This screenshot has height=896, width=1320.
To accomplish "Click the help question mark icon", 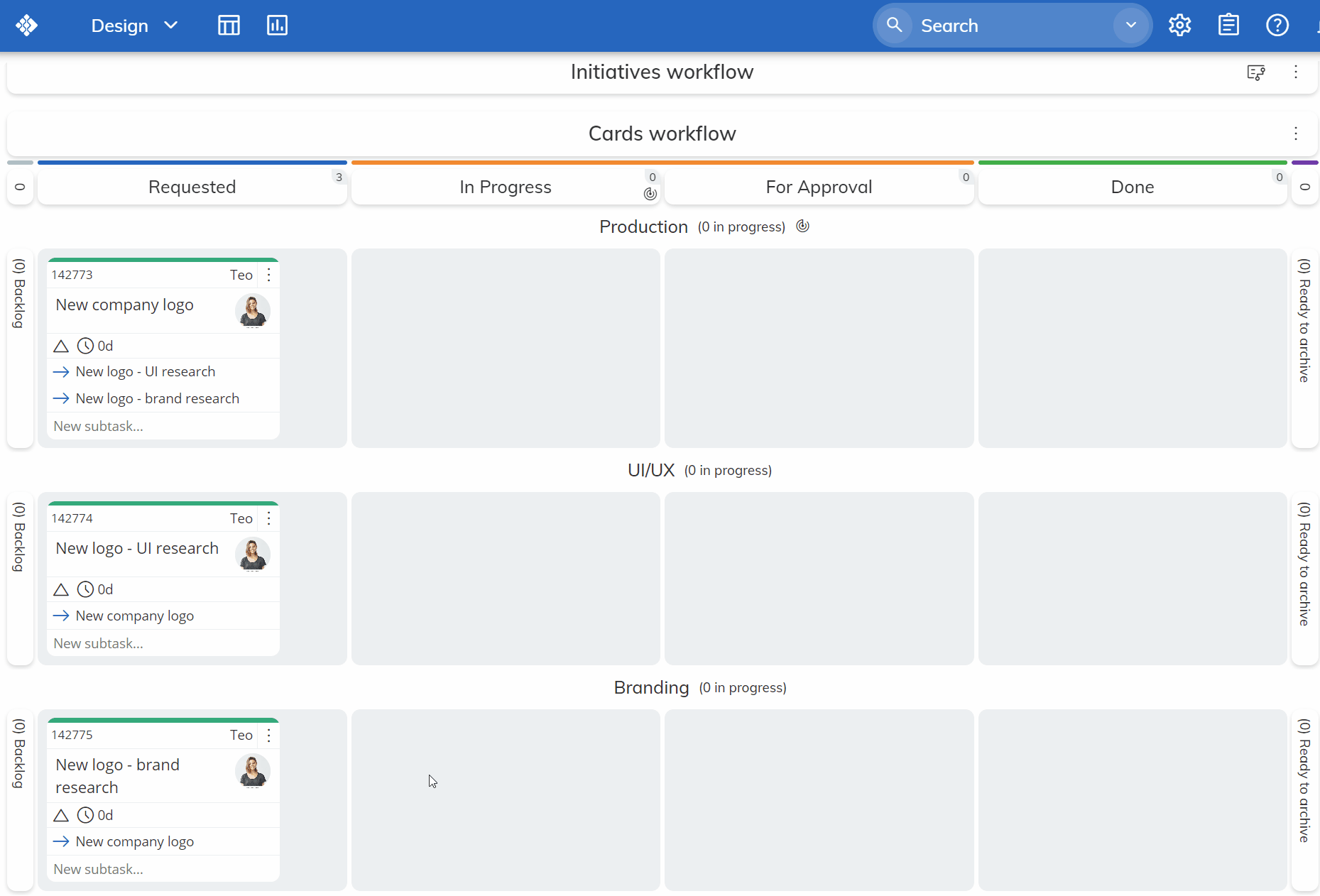I will point(1277,26).
